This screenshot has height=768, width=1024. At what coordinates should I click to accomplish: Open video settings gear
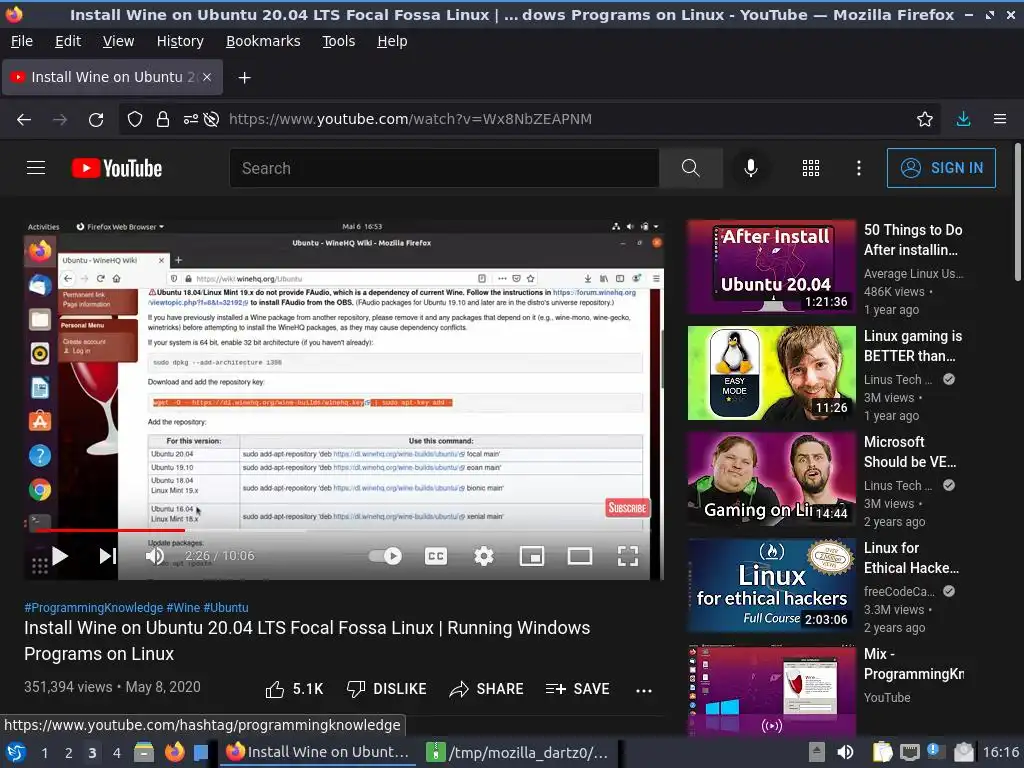pos(484,556)
